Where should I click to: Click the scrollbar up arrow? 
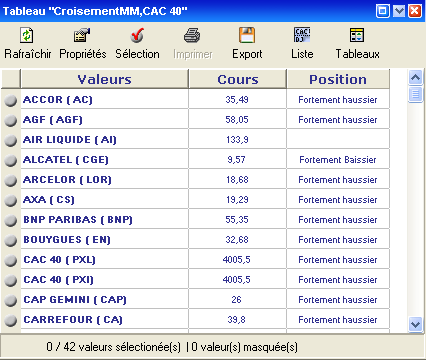point(415,78)
